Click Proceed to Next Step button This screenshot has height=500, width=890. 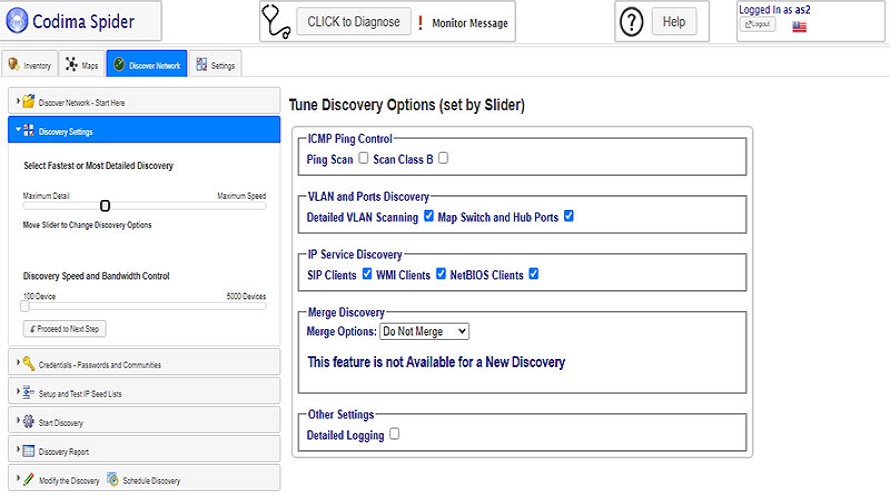click(65, 329)
